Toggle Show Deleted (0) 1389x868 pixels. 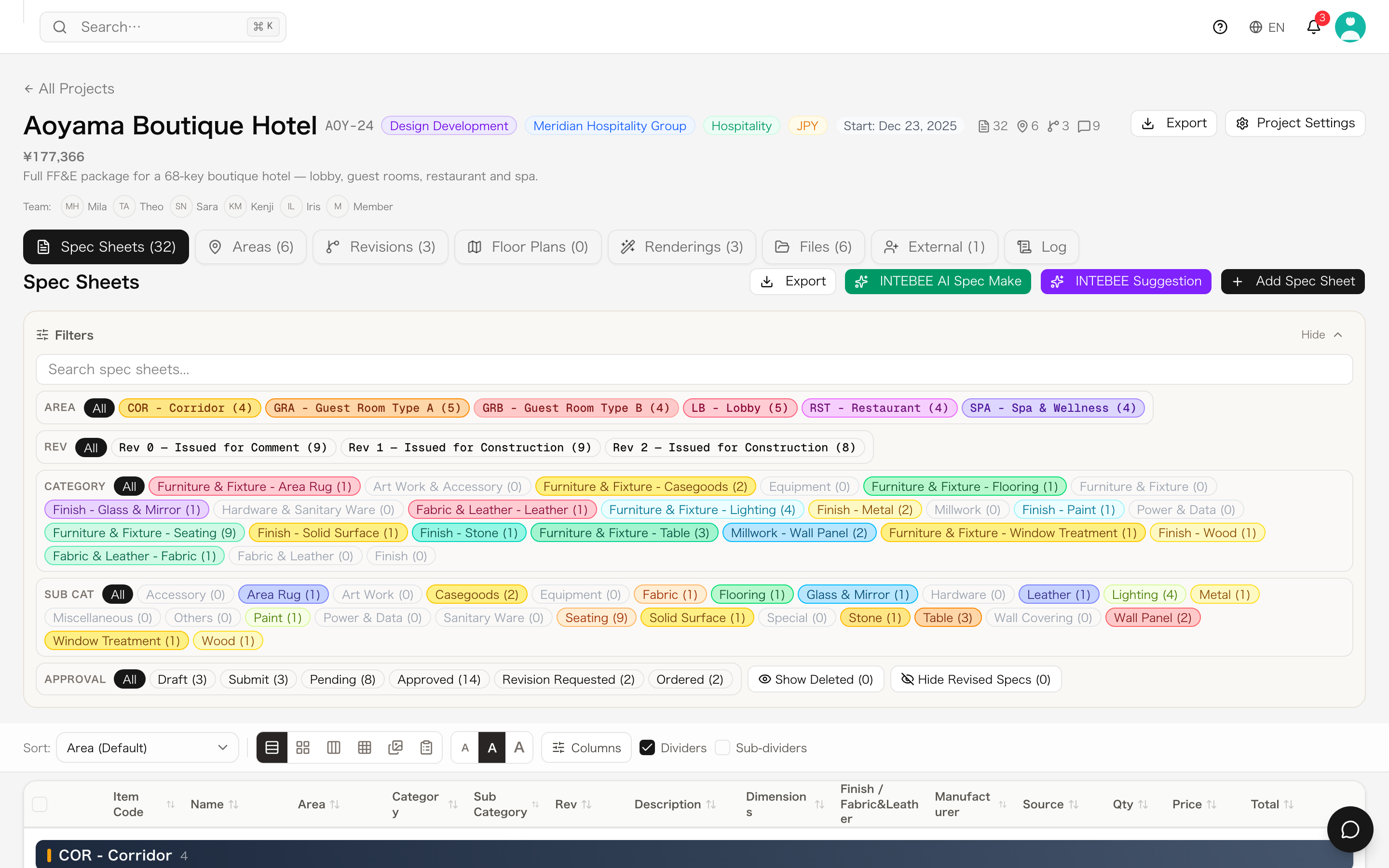[816, 679]
